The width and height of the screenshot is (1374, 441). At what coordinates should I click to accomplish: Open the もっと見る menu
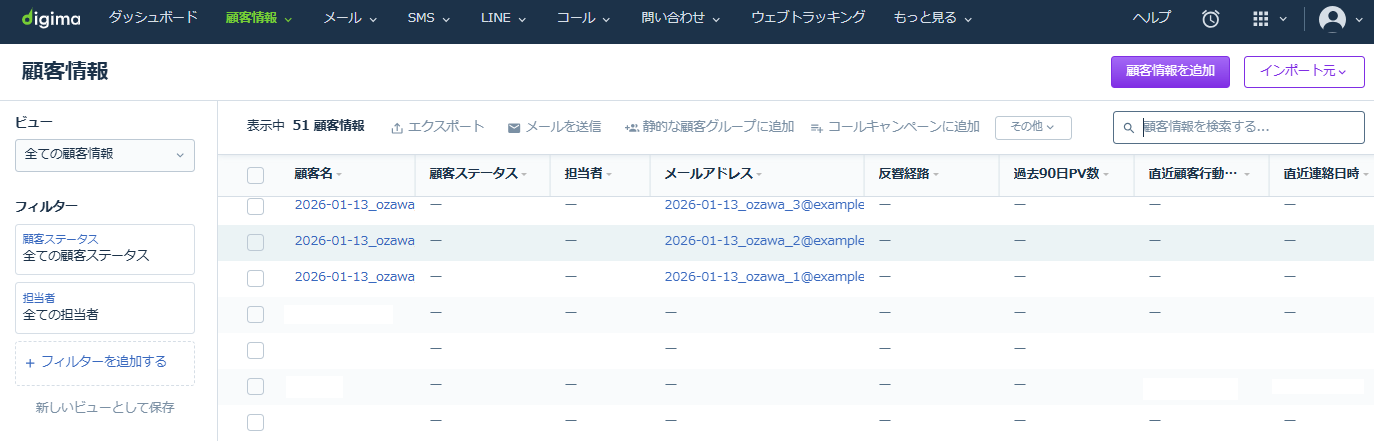point(933,18)
